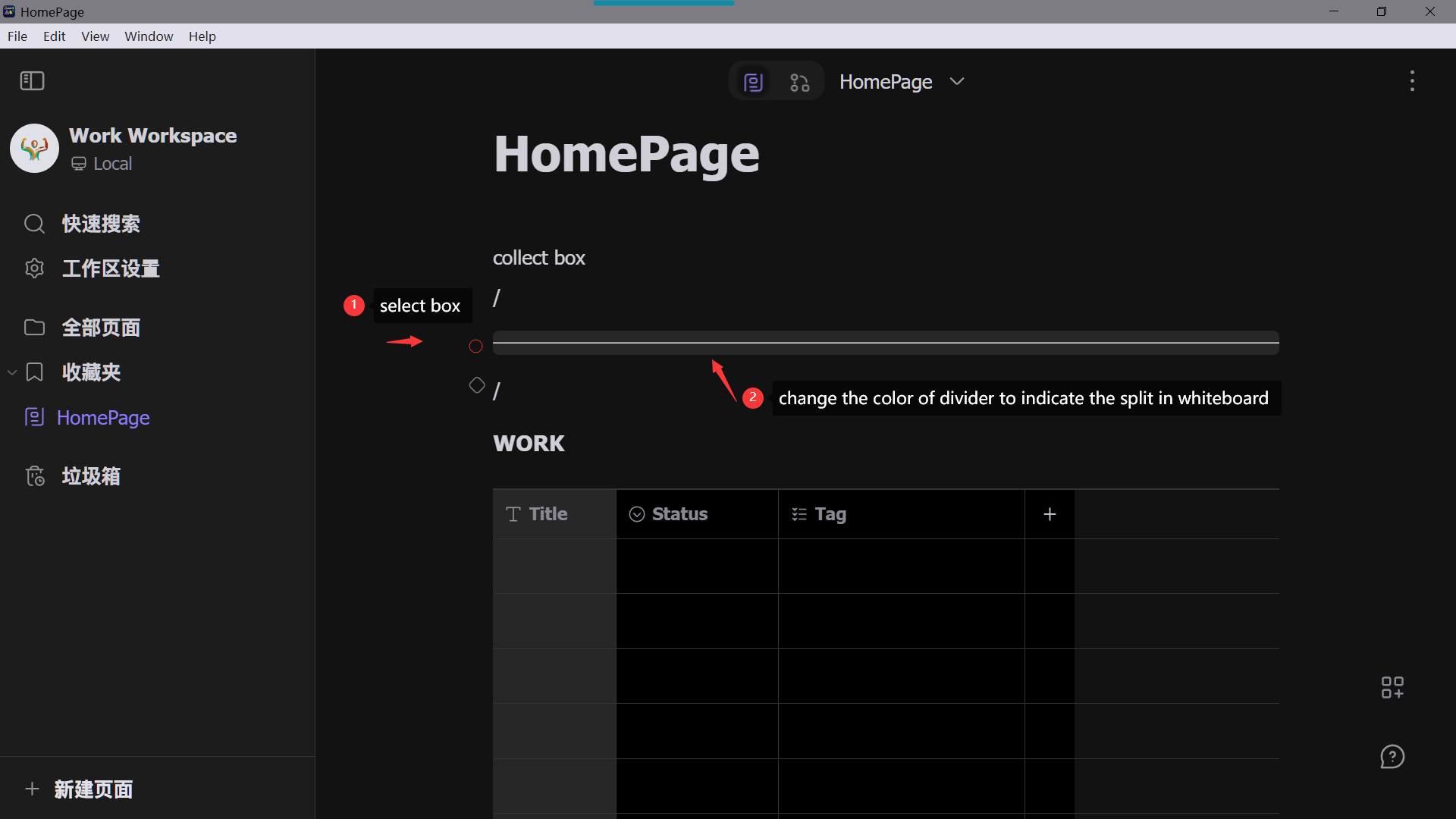Expand the 收藏夹 favorites section
1456x819 pixels.
coord(11,372)
